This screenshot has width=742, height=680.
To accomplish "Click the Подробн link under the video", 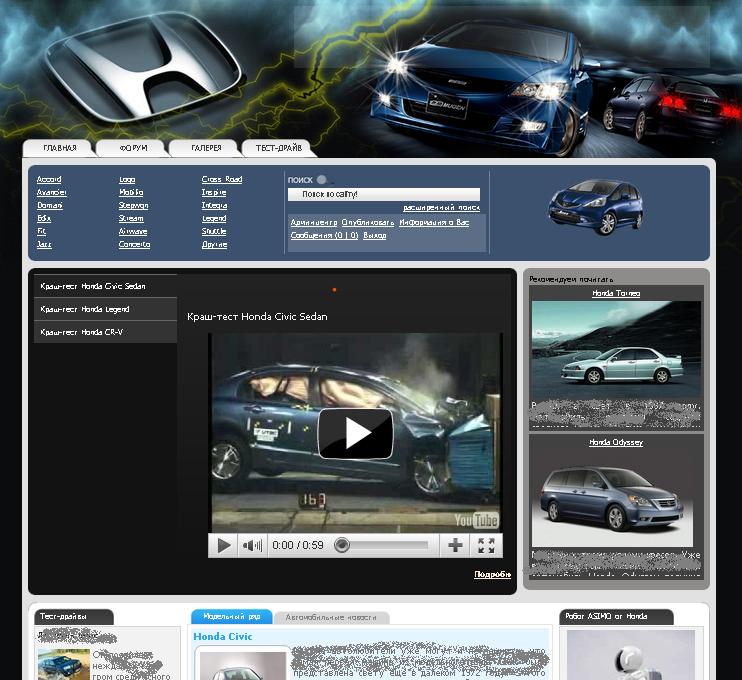I will point(493,574).
